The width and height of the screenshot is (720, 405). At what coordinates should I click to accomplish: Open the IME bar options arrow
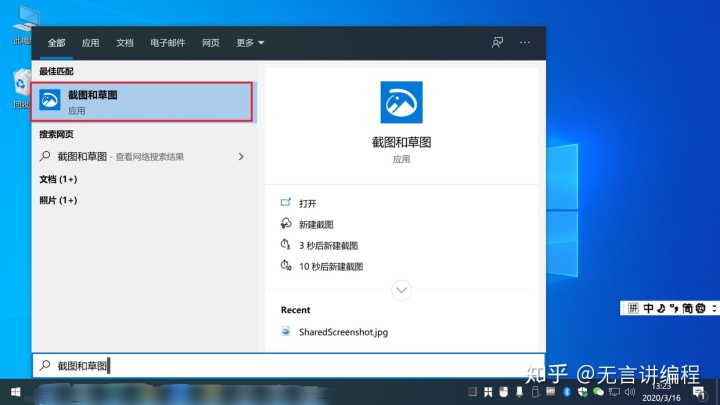click(714, 308)
